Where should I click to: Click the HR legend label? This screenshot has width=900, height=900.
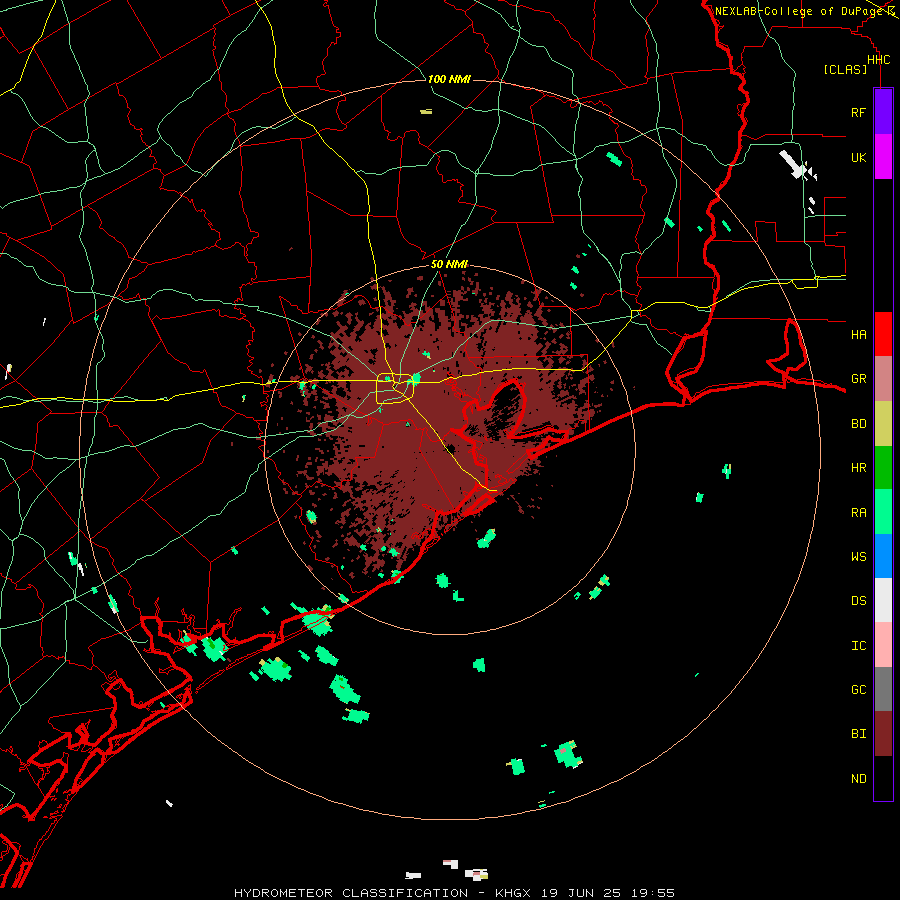tap(858, 468)
